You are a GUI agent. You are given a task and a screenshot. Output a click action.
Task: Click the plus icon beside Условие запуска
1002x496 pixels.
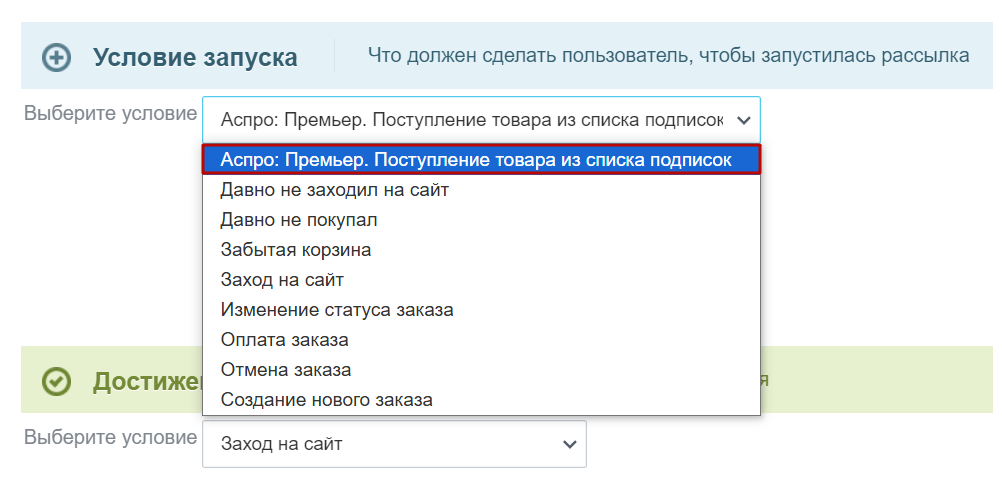[56, 58]
